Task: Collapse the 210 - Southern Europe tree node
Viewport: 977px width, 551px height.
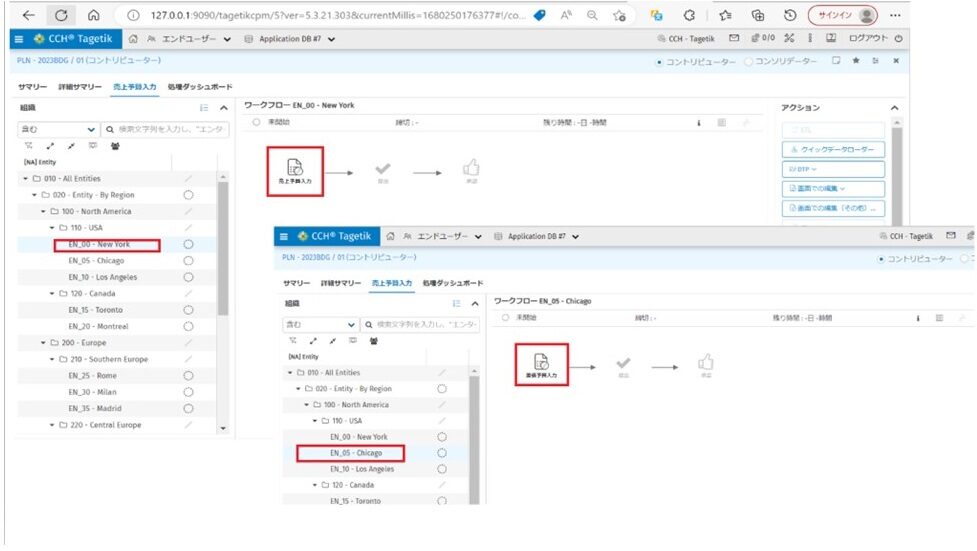Action: point(53,359)
